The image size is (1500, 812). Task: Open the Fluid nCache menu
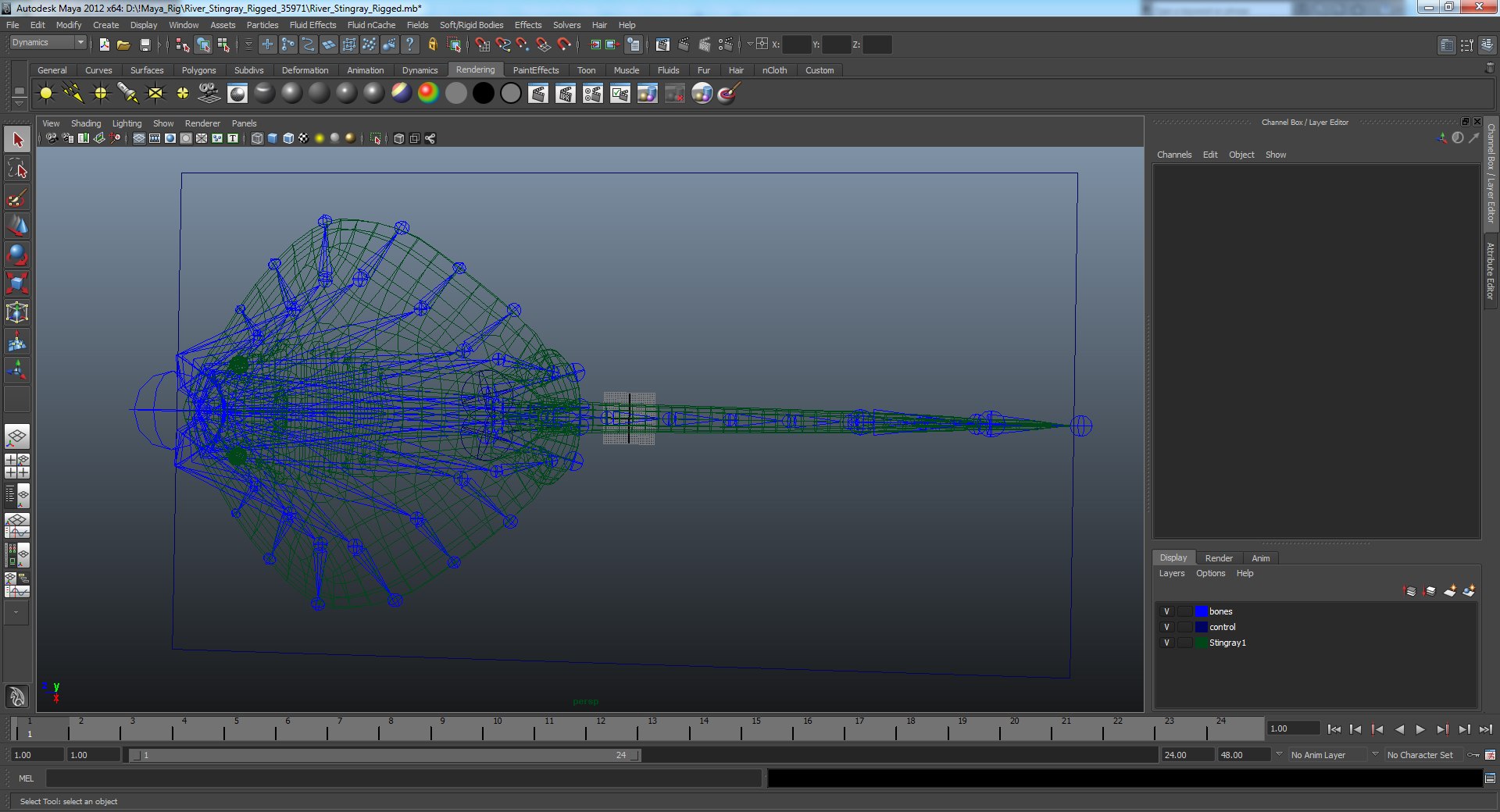click(371, 25)
